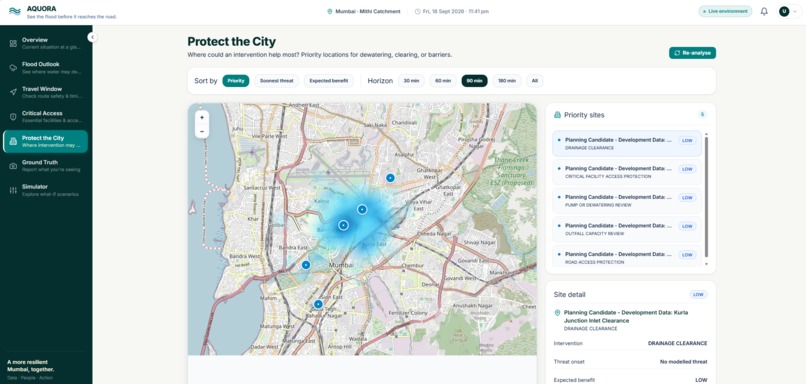Open the Simulator what-if scenarios page
The image size is (806, 384).
click(x=45, y=190)
